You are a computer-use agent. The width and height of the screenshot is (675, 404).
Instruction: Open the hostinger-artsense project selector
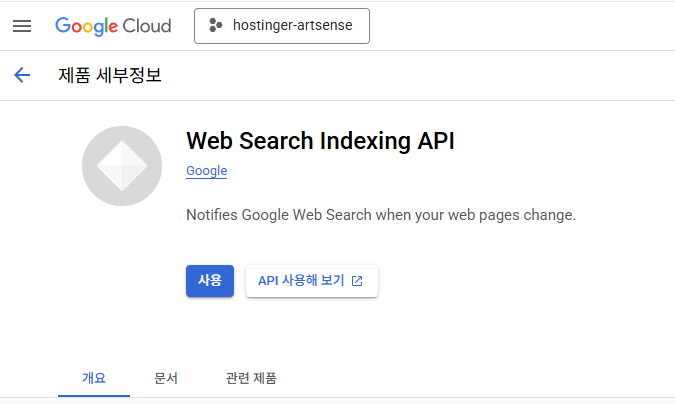(282, 26)
